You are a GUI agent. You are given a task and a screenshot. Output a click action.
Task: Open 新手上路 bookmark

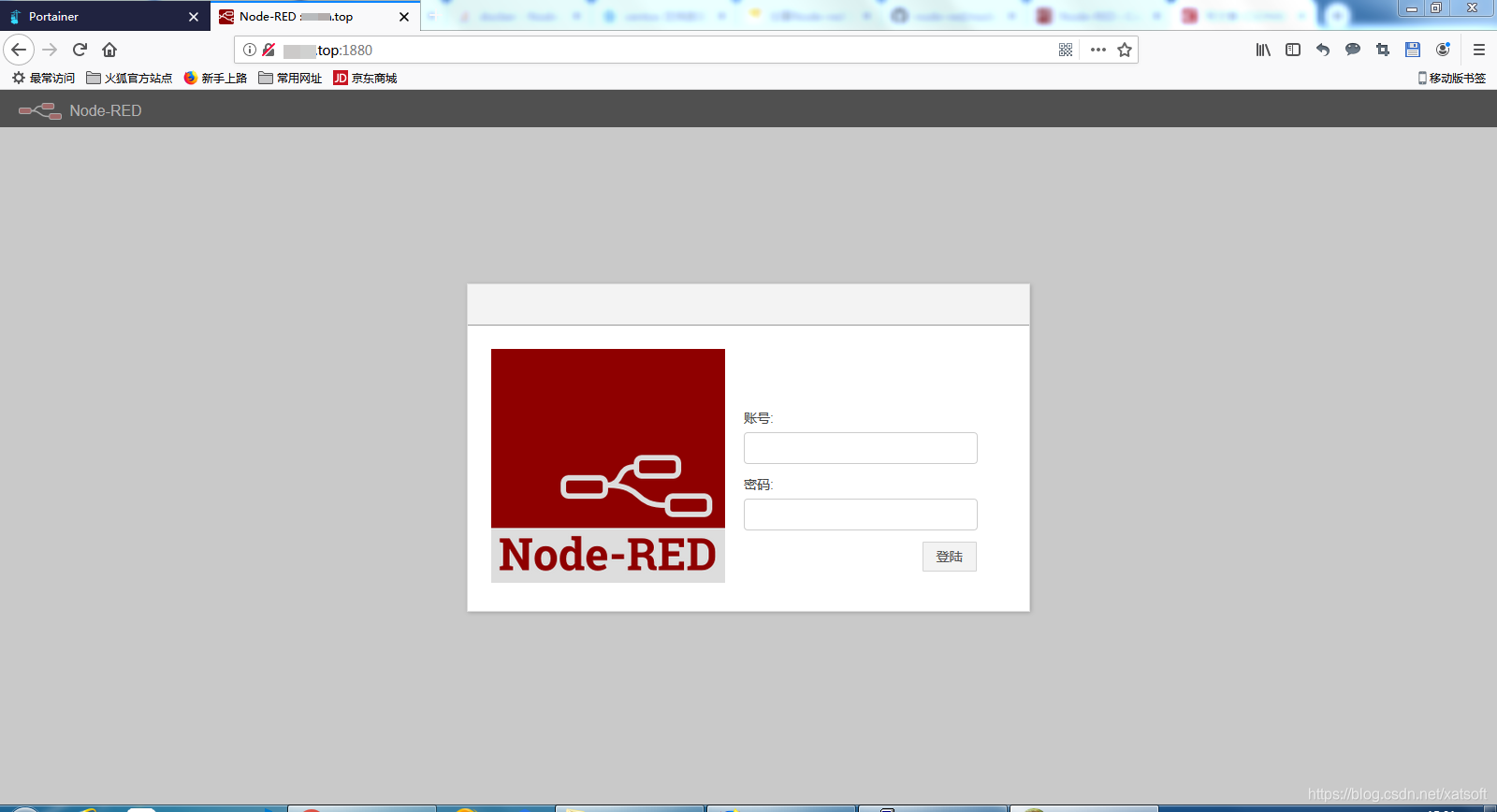pos(215,78)
